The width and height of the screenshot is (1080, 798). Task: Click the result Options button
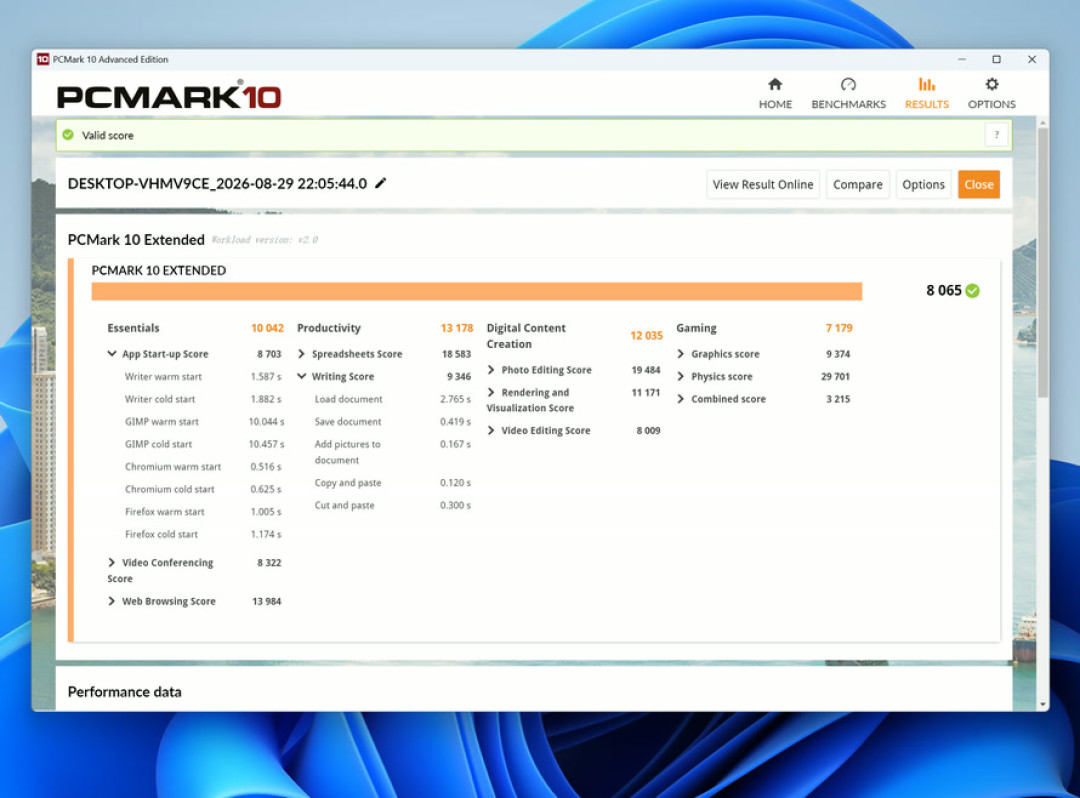tap(923, 185)
